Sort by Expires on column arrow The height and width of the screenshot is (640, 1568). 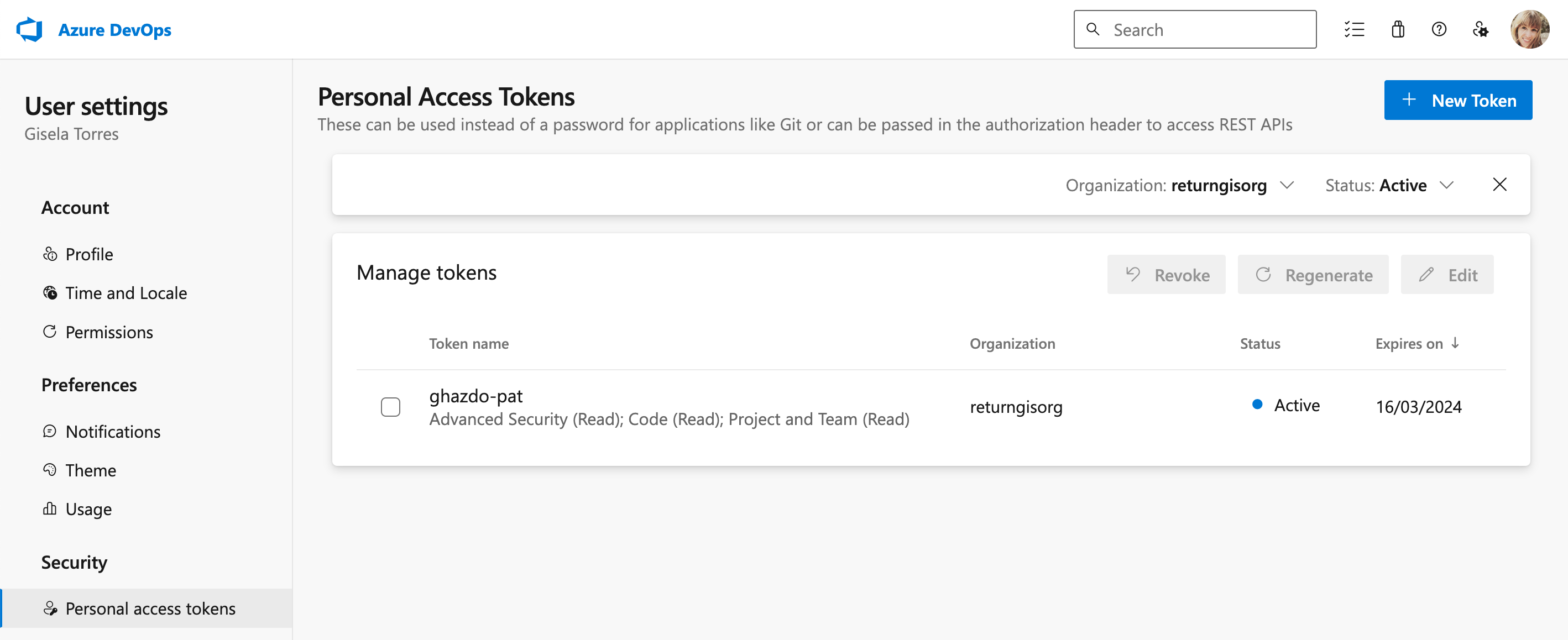point(1455,344)
